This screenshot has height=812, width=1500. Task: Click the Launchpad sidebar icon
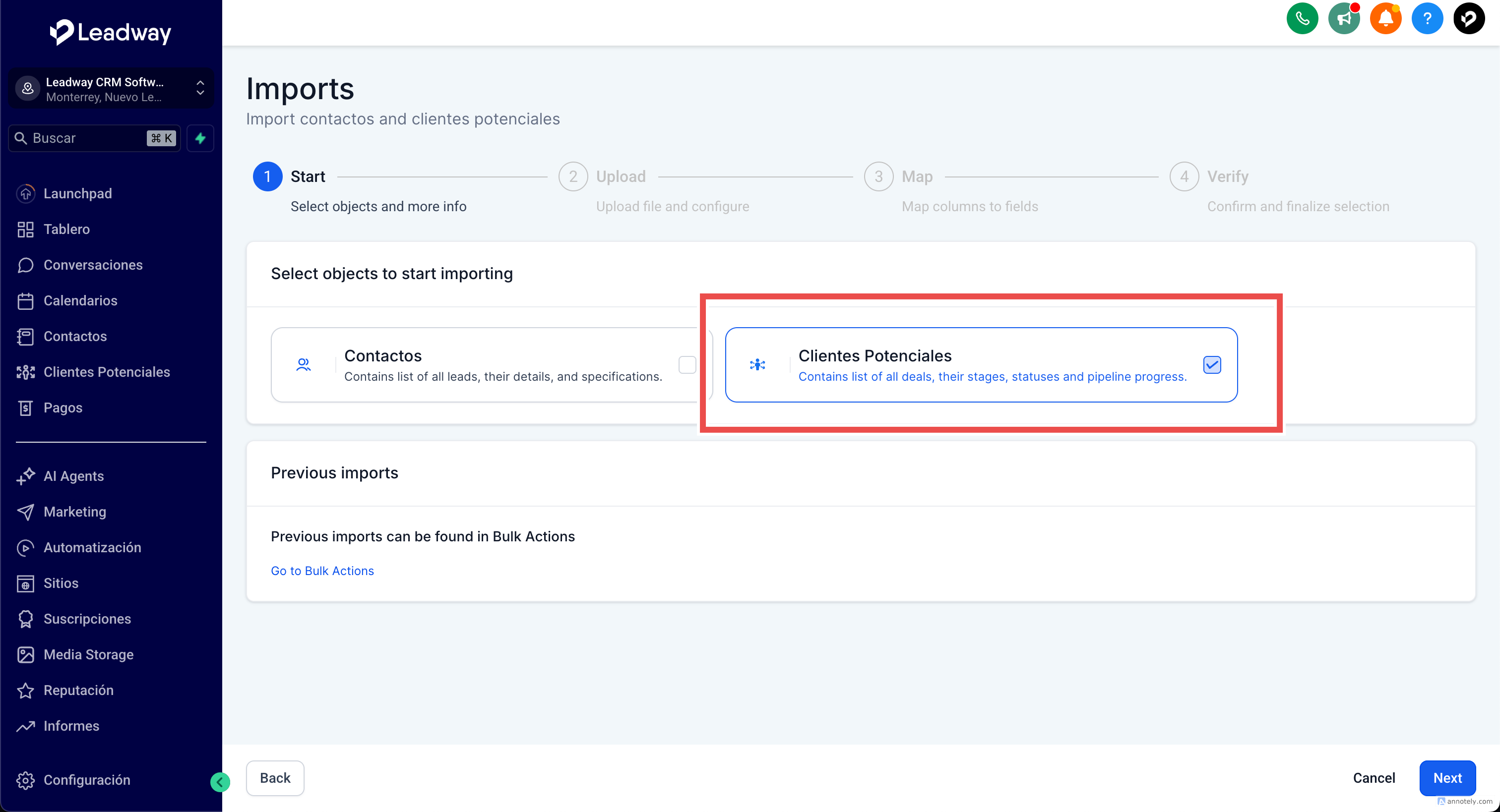pos(26,193)
